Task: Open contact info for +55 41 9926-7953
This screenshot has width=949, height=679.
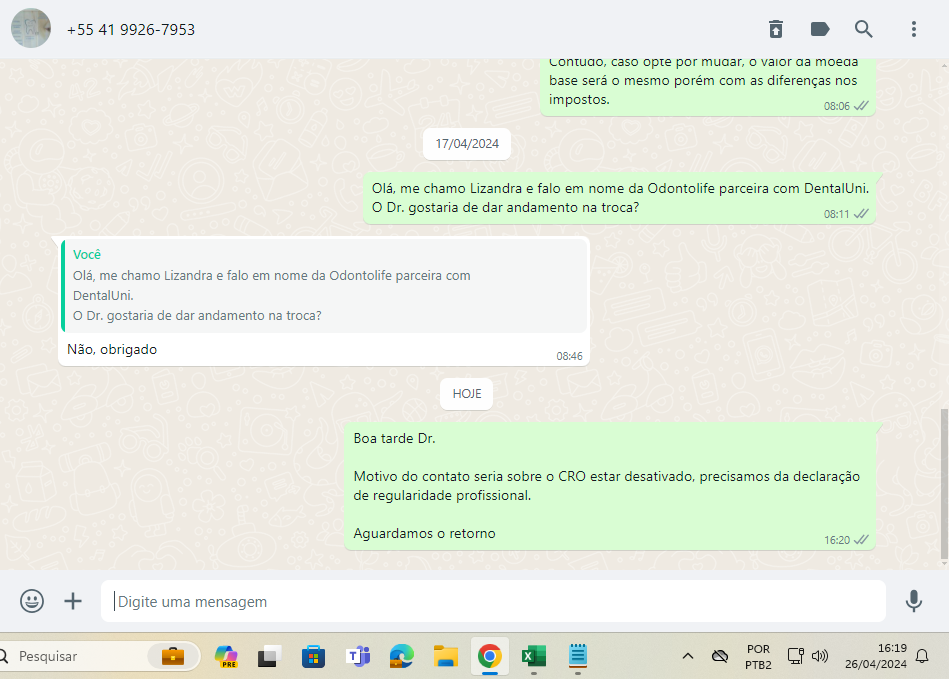Action: pyautogui.click(x=131, y=30)
